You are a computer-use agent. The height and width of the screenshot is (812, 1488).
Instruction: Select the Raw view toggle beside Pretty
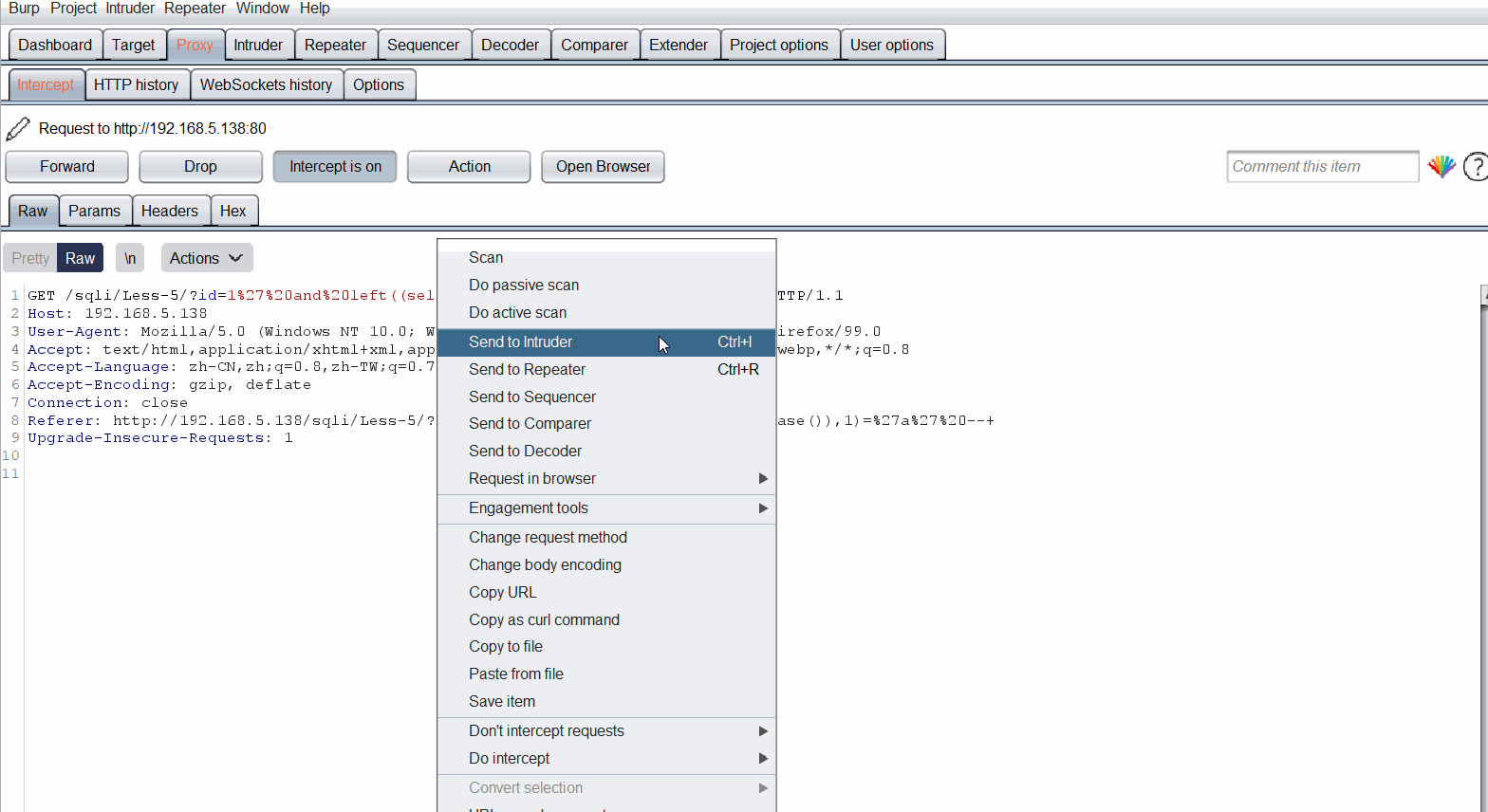tap(80, 258)
